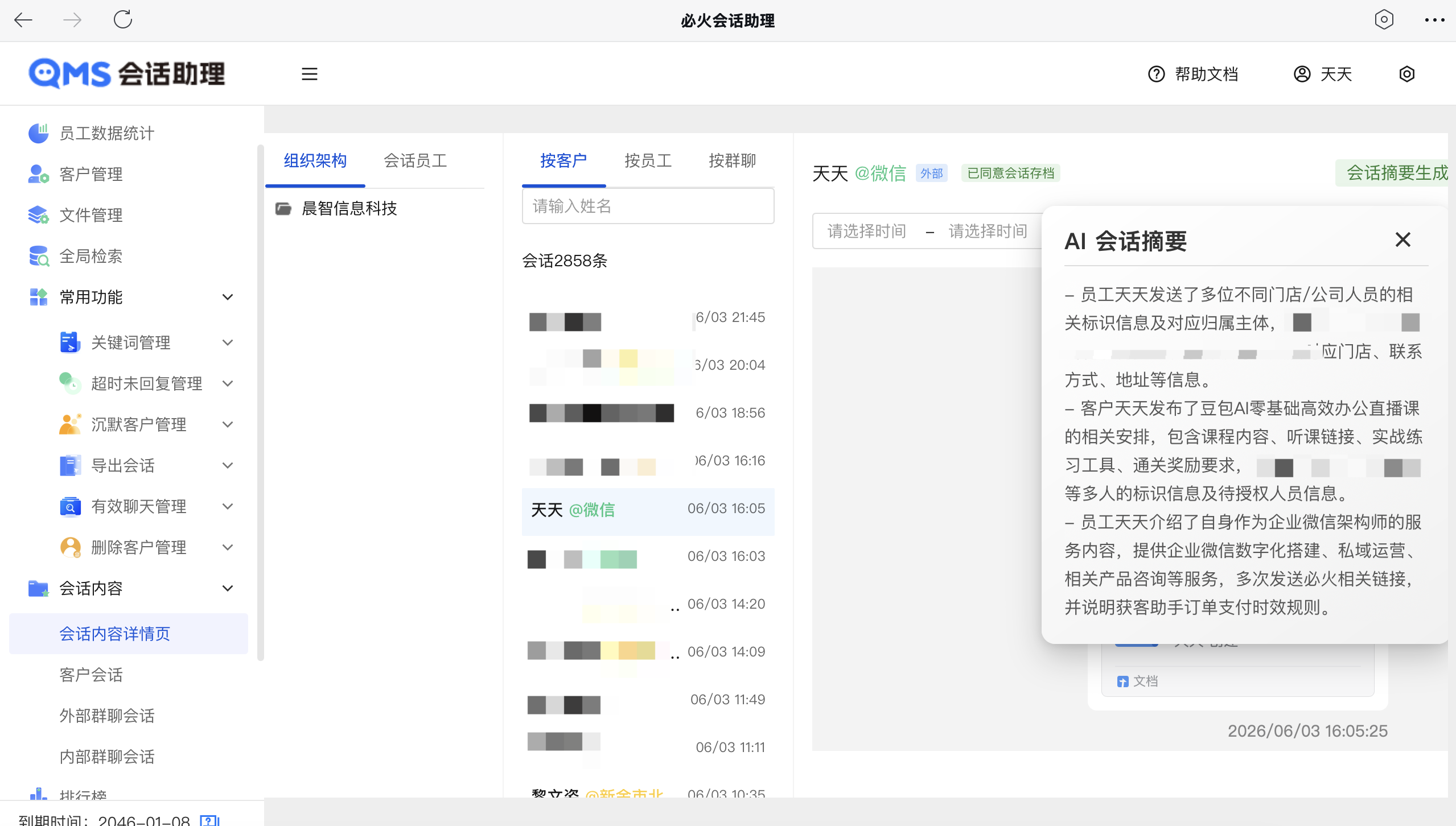Open 外部群聊会话 submenu item

pos(107,716)
